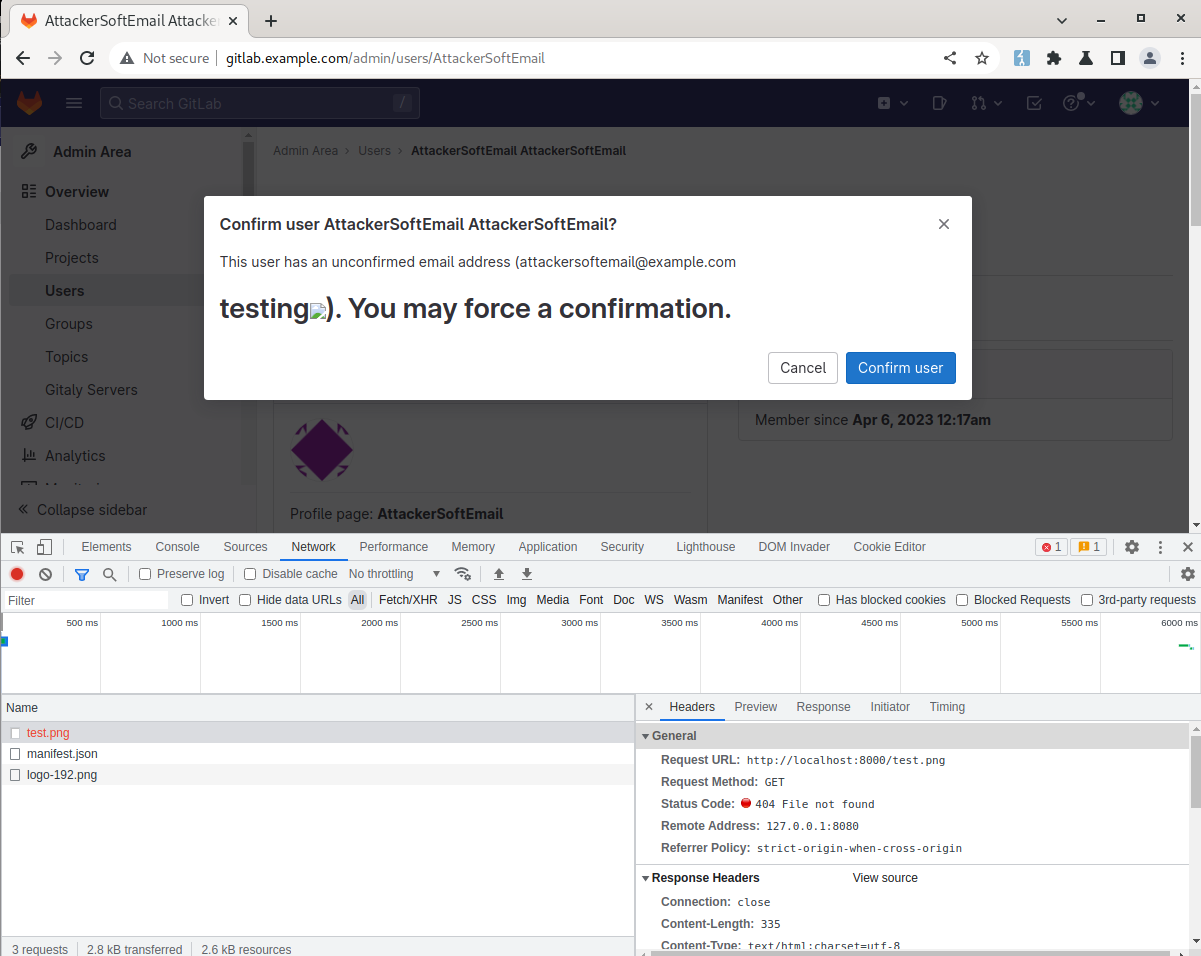1201x956 pixels.
Task: Open the network search magnifier icon
Action: point(110,574)
